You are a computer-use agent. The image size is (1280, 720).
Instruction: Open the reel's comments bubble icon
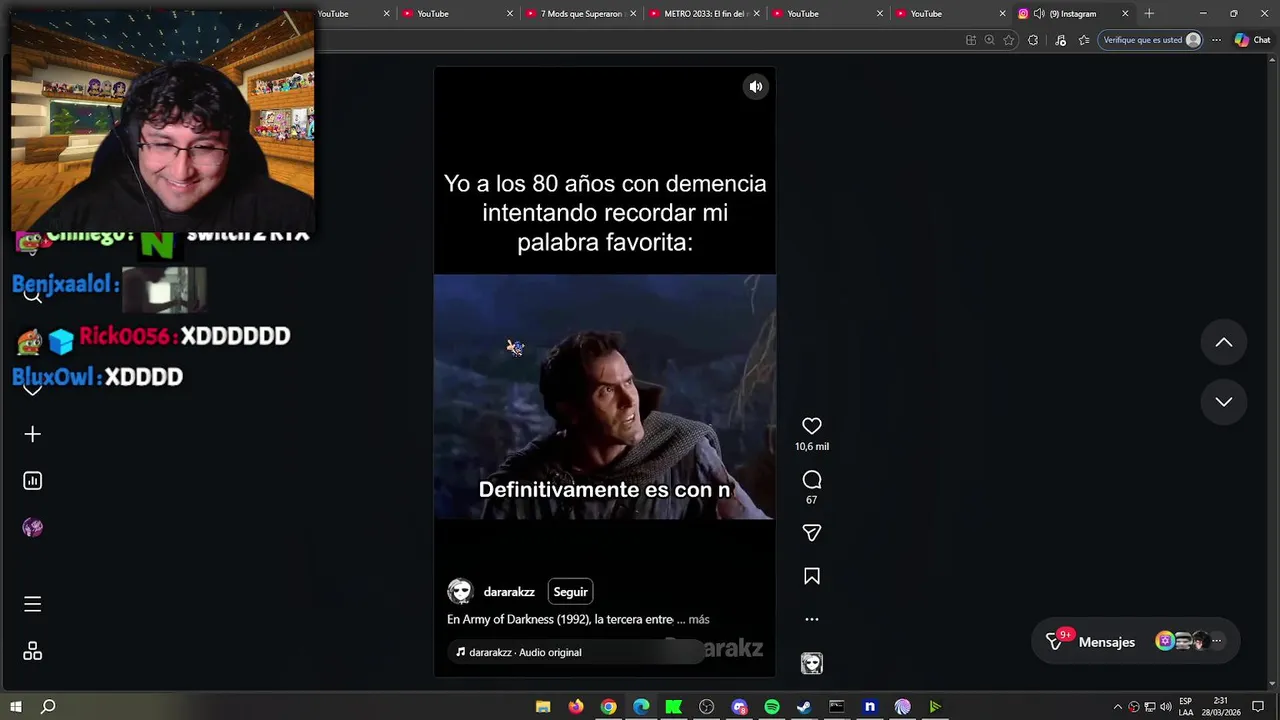(x=812, y=480)
